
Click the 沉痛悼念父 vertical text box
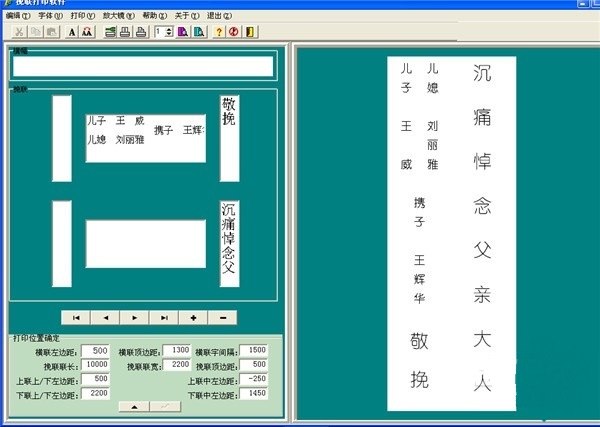[230, 244]
